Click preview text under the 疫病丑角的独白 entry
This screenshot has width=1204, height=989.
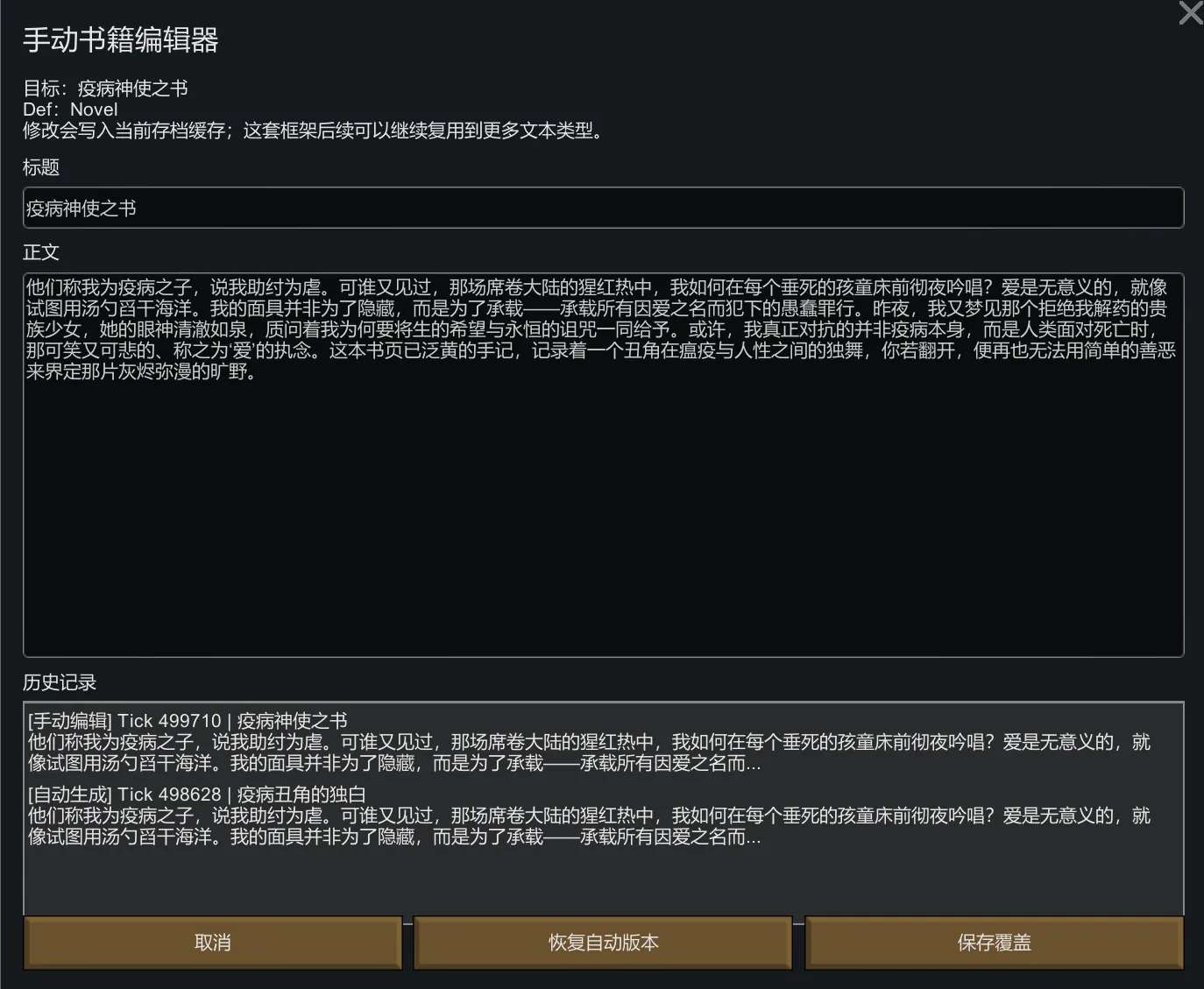[587, 826]
